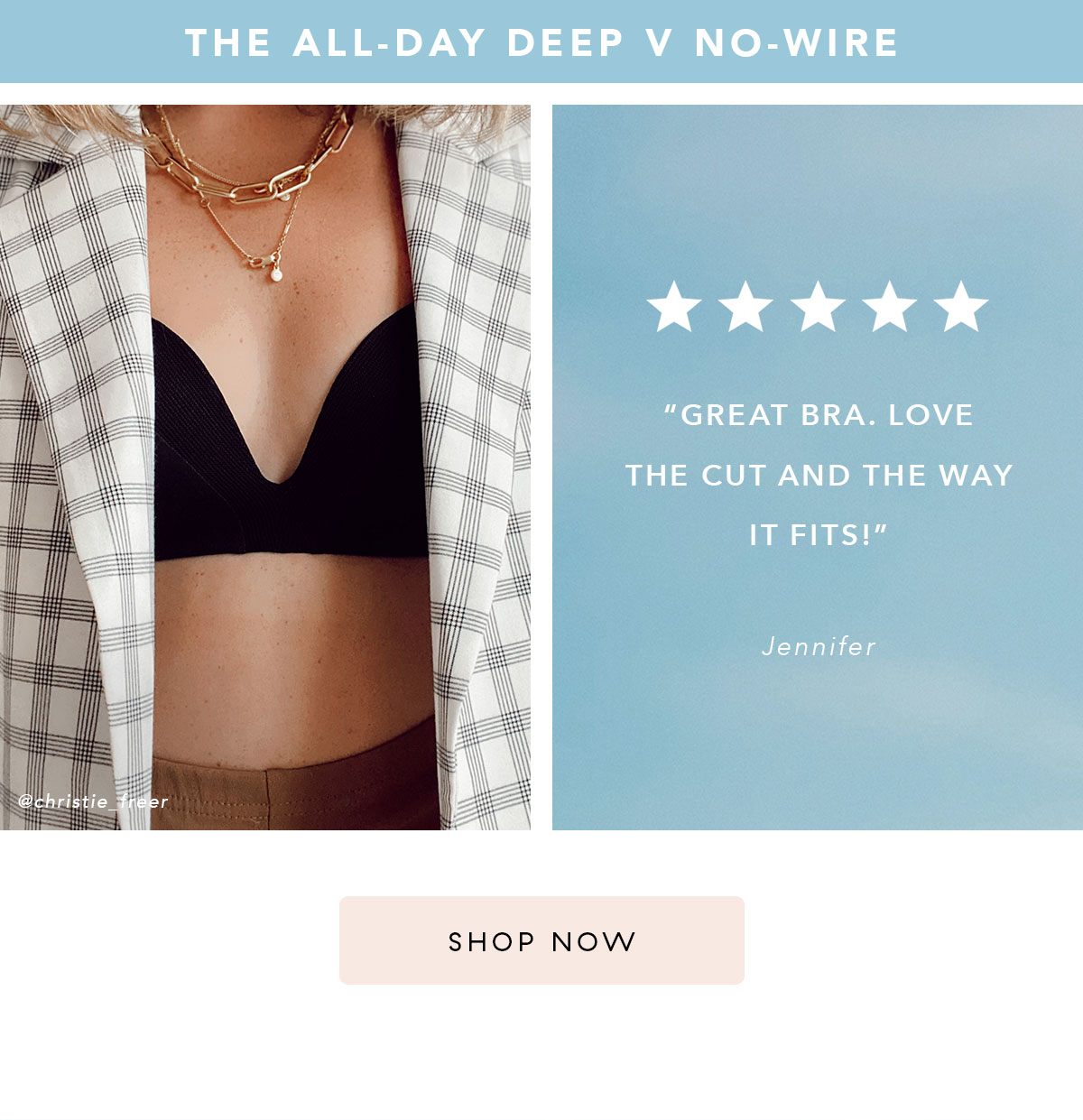Click the SHOP NOW button
The image size is (1083, 1120).
[x=541, y=940]
